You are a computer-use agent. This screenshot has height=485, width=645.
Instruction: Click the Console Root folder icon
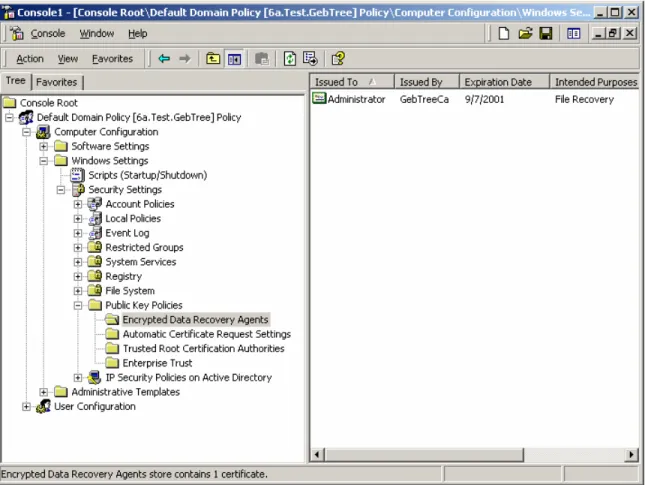pos(9,102)
